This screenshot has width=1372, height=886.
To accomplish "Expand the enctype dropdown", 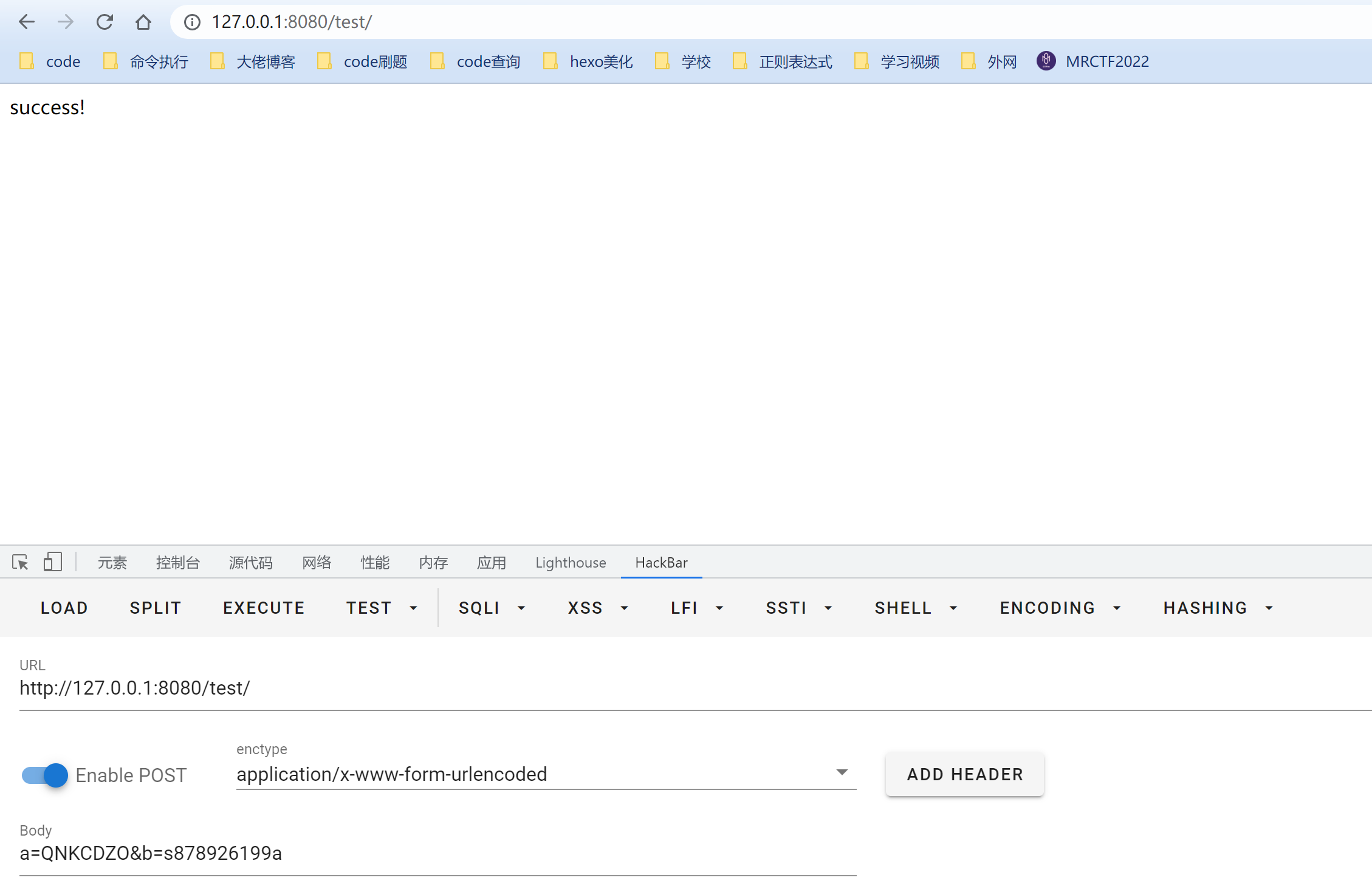I will pyautogui.click(x=842, y=773).
